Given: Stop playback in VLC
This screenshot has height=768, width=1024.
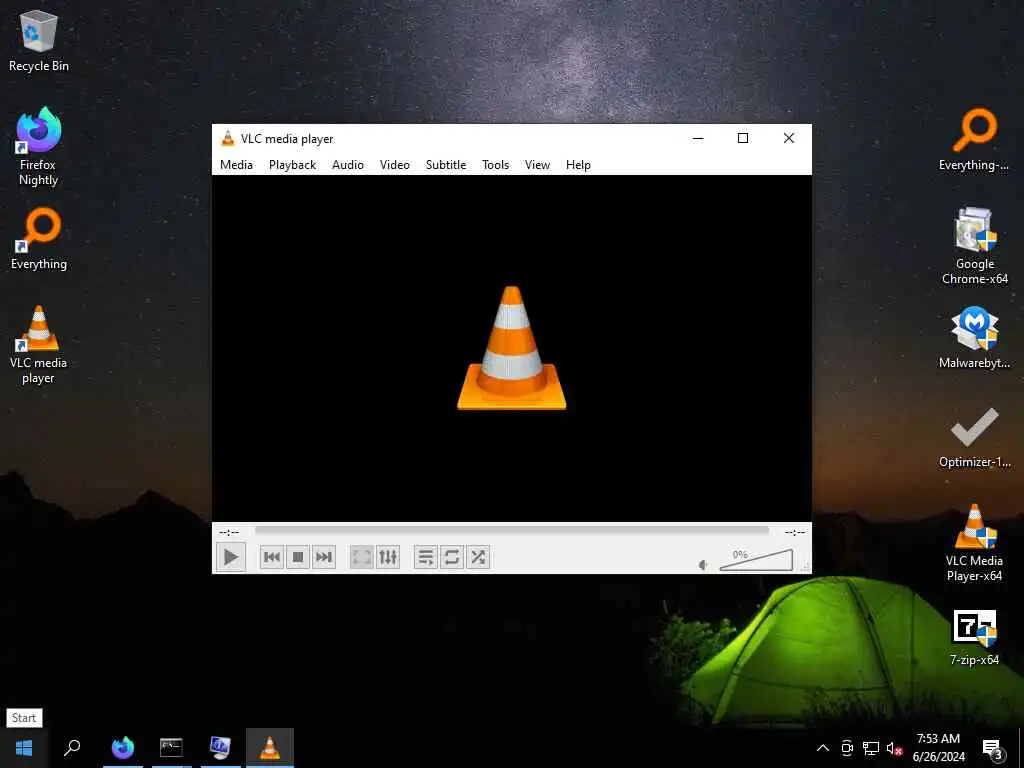Looking at the screenshot, I should click(x=298, y=557).
